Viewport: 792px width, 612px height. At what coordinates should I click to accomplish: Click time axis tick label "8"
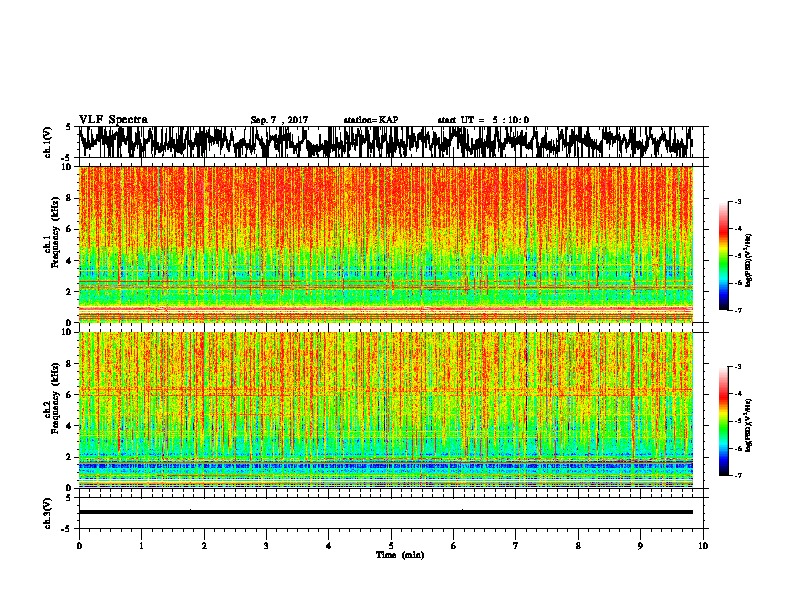tap(578, 546)
